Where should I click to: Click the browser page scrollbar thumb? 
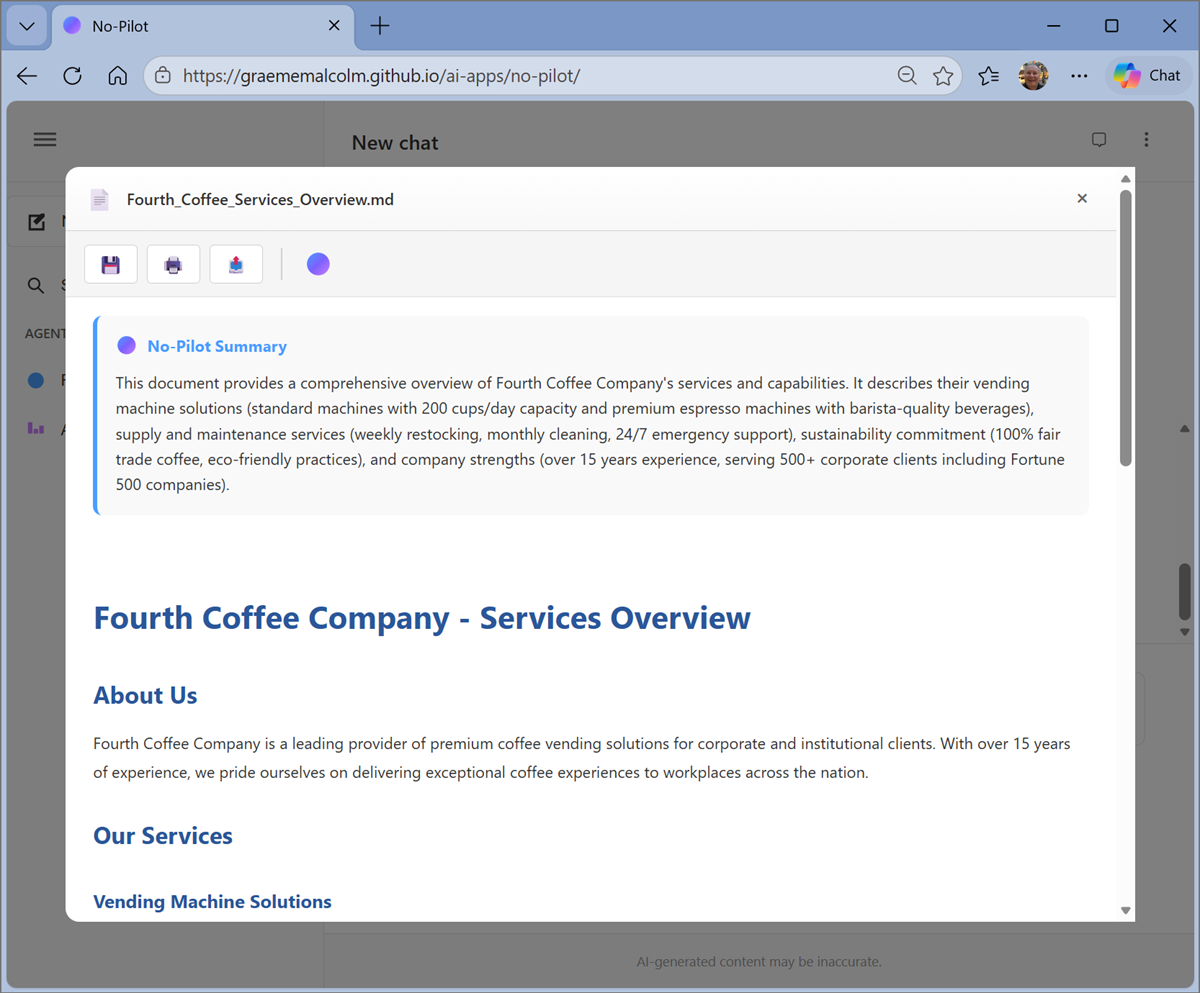[x=1185, y=594]
